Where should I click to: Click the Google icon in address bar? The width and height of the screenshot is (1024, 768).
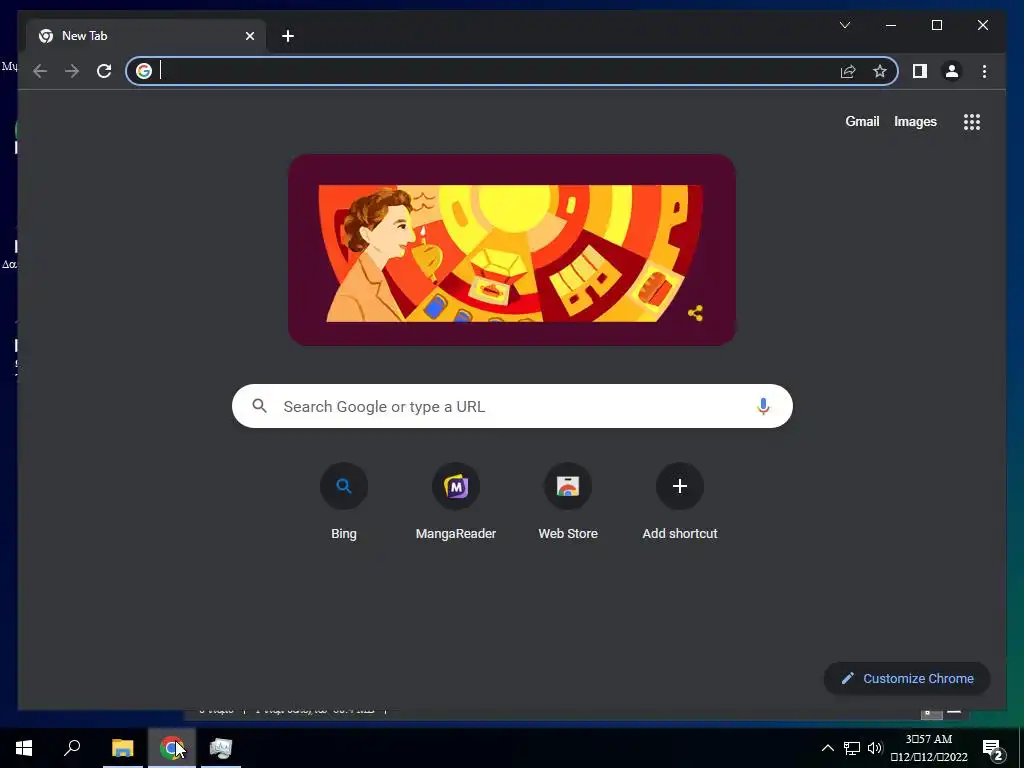[x=144, y=71]
